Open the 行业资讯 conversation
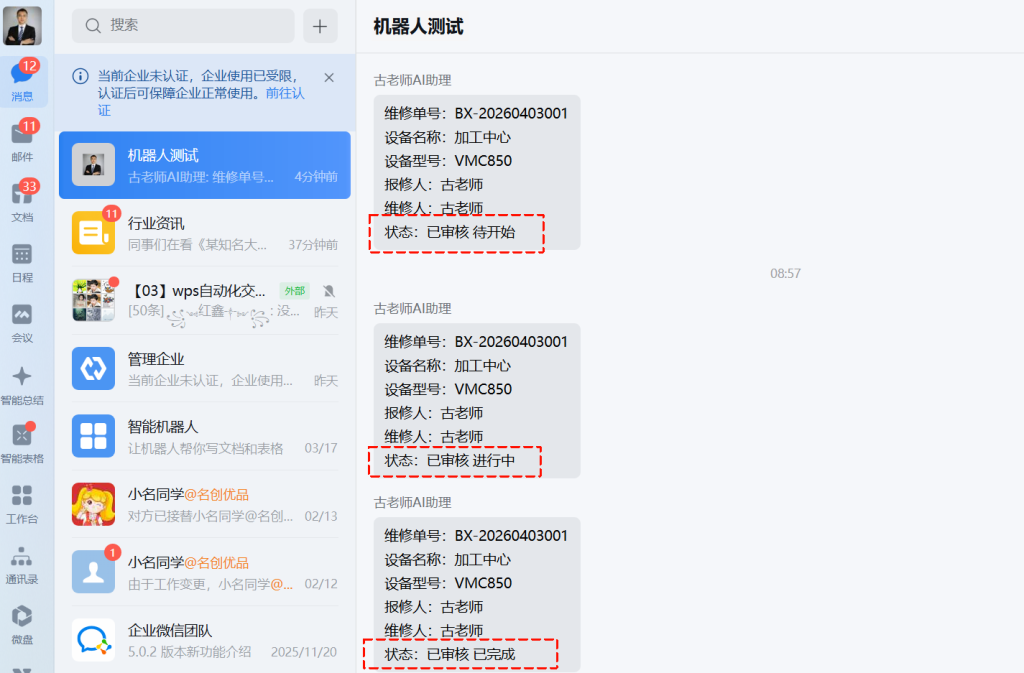The width and height of the screenshot is (1024, 673). [204, 233]
